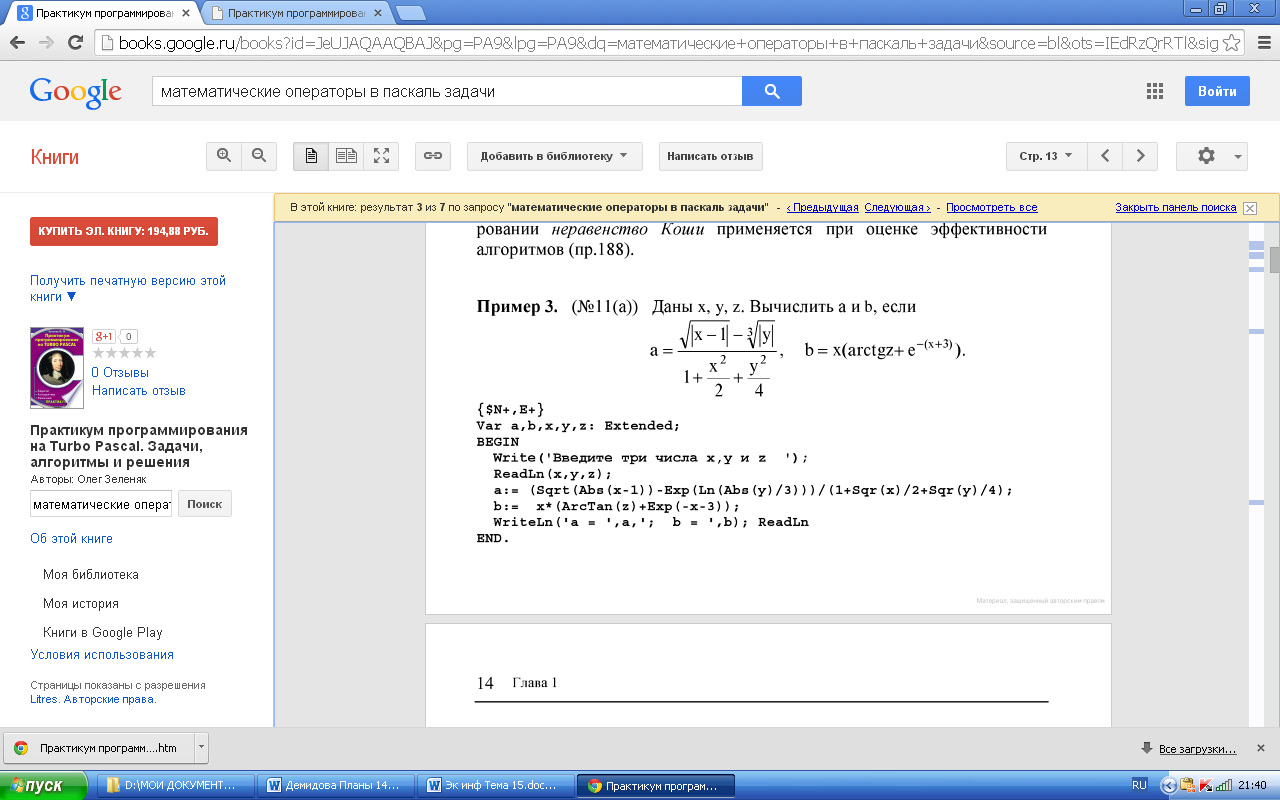Image resolution: width=1280 pixels, height=800 pixels.
Task: Click the blue Google search magnifier button
Action: point(772,91)
